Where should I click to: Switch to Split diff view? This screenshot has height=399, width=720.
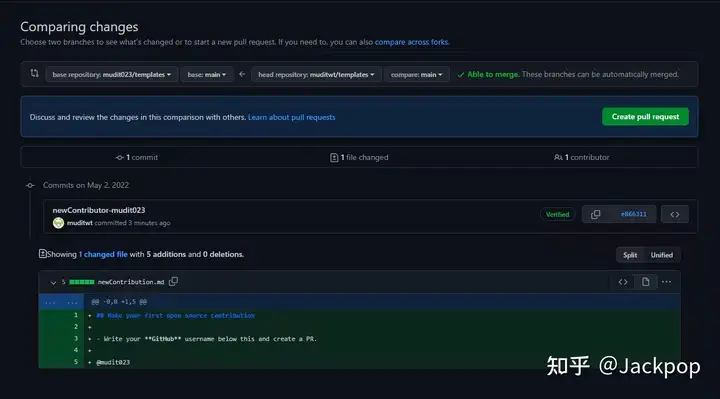630,255
